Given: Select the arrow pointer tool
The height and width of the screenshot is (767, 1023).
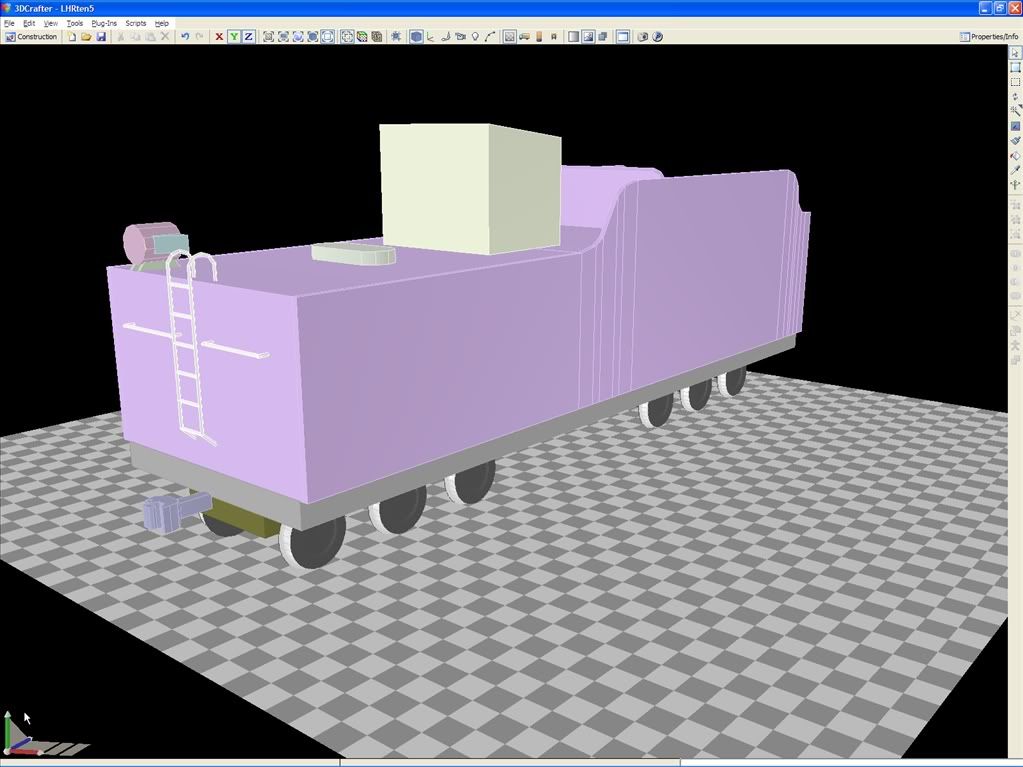Looking at the screenshot, I should [1015, 53].
